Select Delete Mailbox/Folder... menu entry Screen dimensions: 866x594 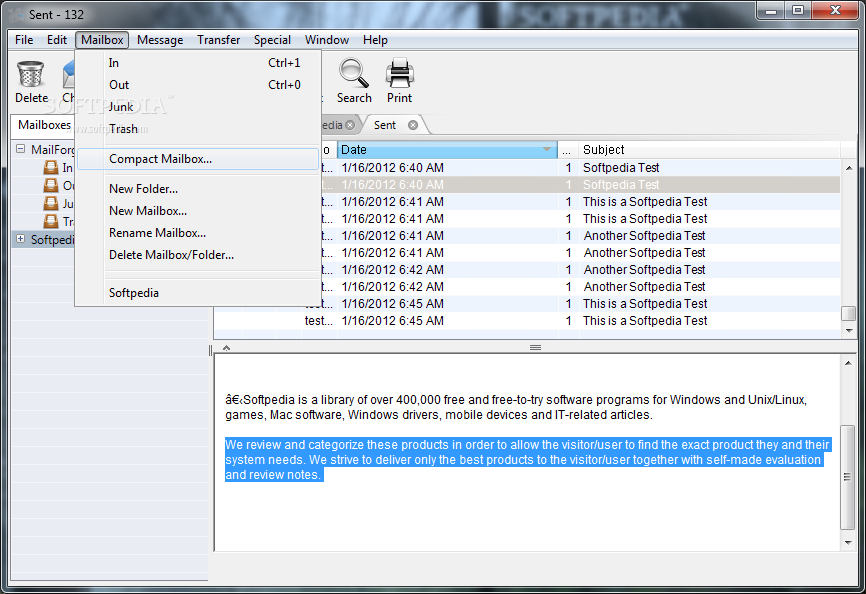[198, 255]
